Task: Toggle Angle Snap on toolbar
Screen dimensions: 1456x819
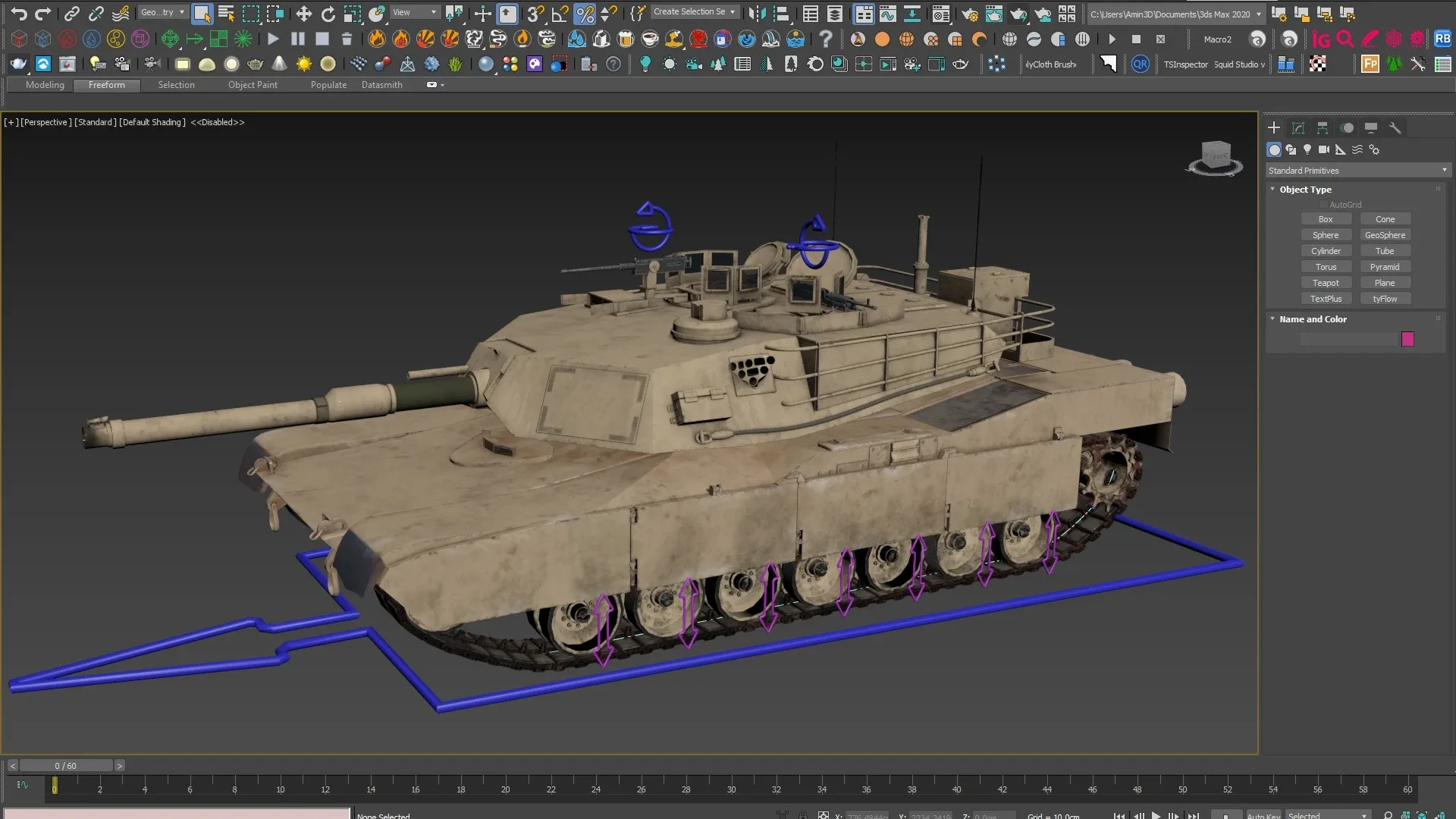Action: [560, 13]
